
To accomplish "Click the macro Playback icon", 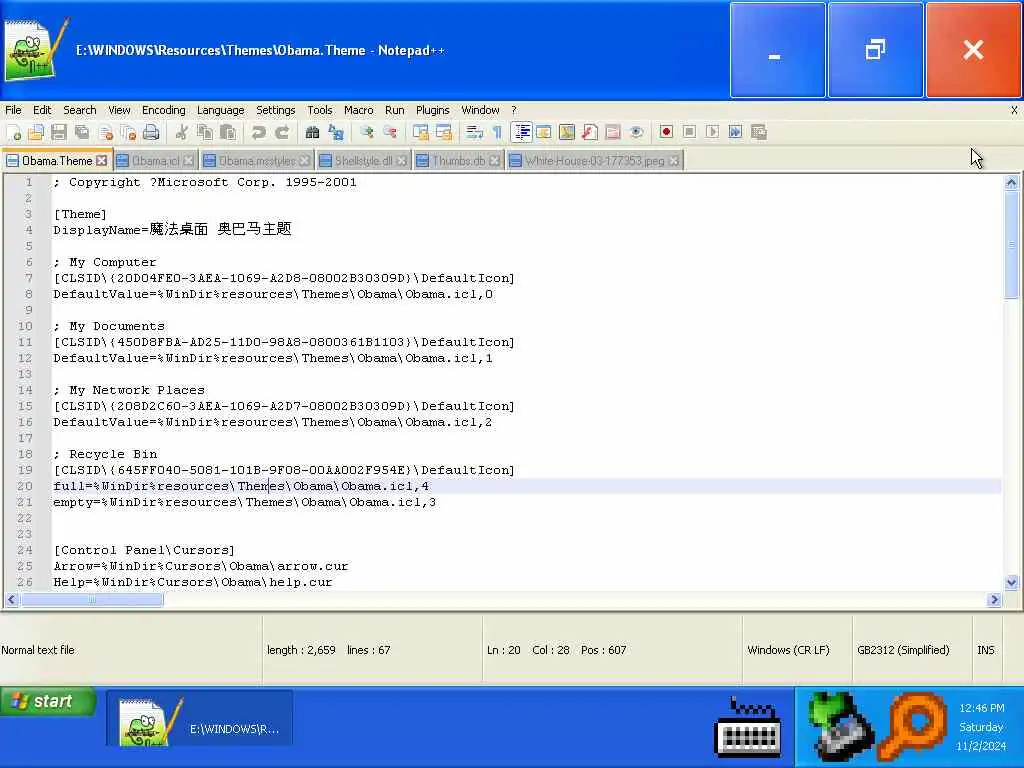I will coord(712,133).
